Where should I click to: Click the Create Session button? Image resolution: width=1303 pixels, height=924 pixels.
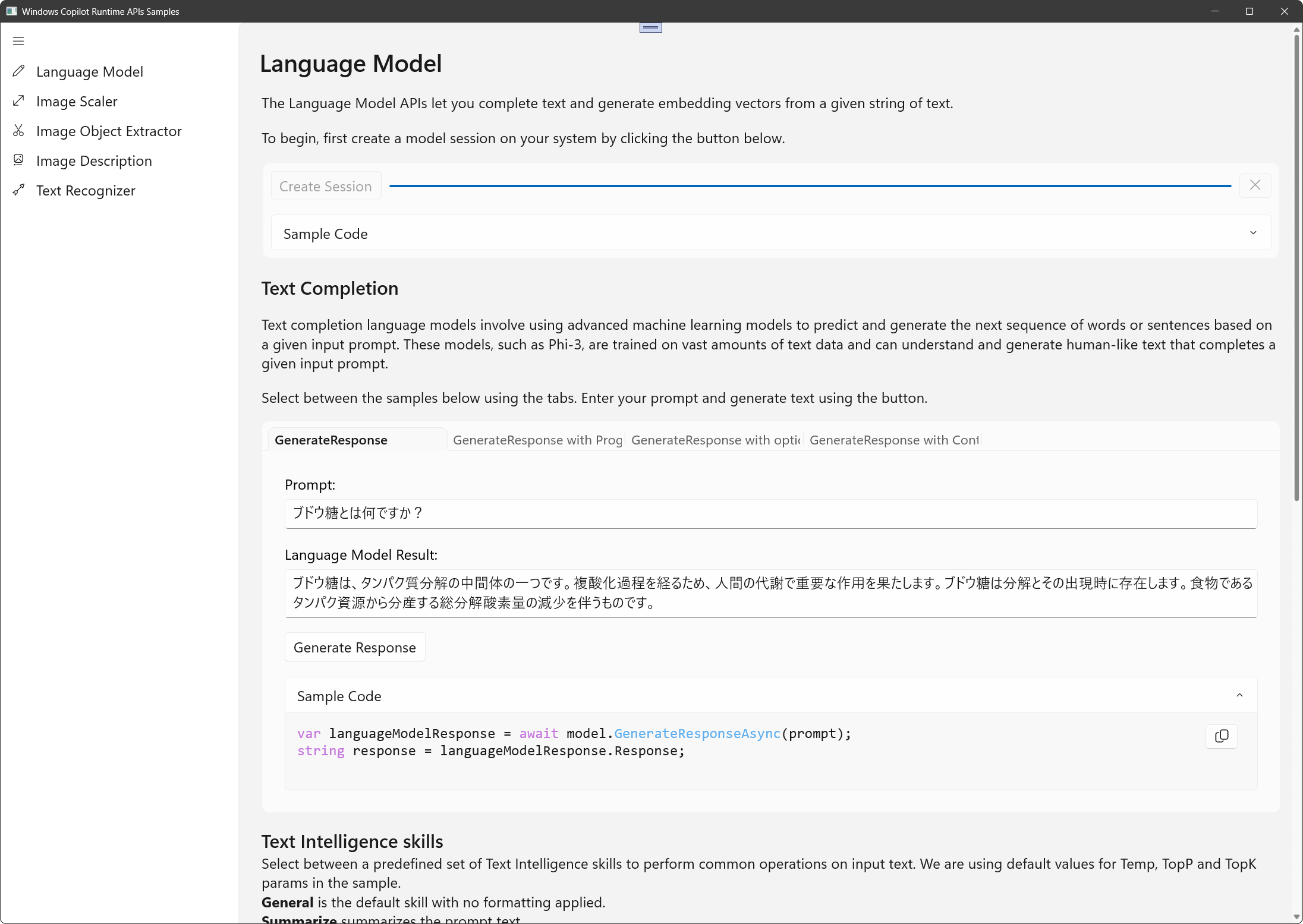(x=326, y=187)
